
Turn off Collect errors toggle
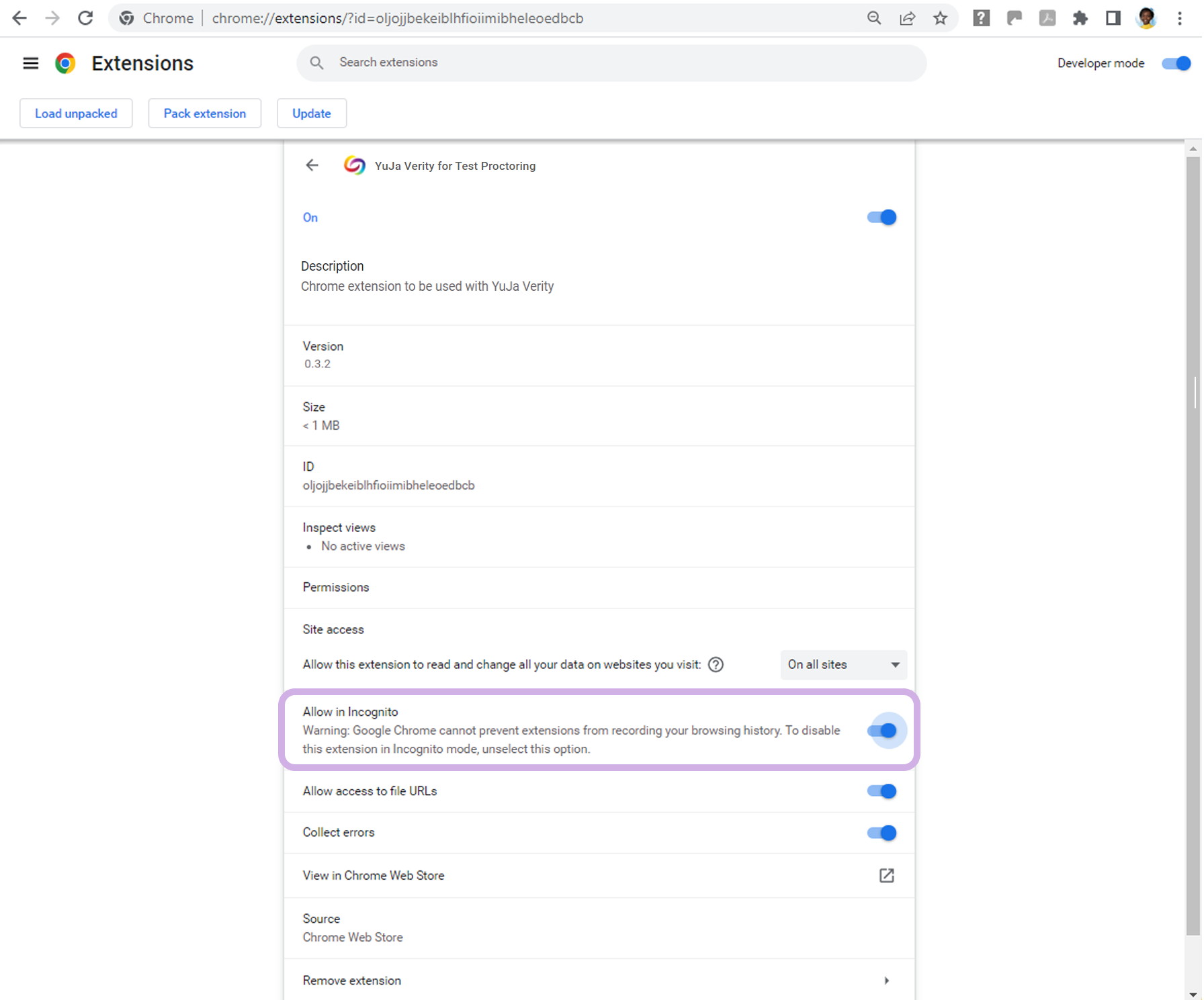[x=881, y=833]
